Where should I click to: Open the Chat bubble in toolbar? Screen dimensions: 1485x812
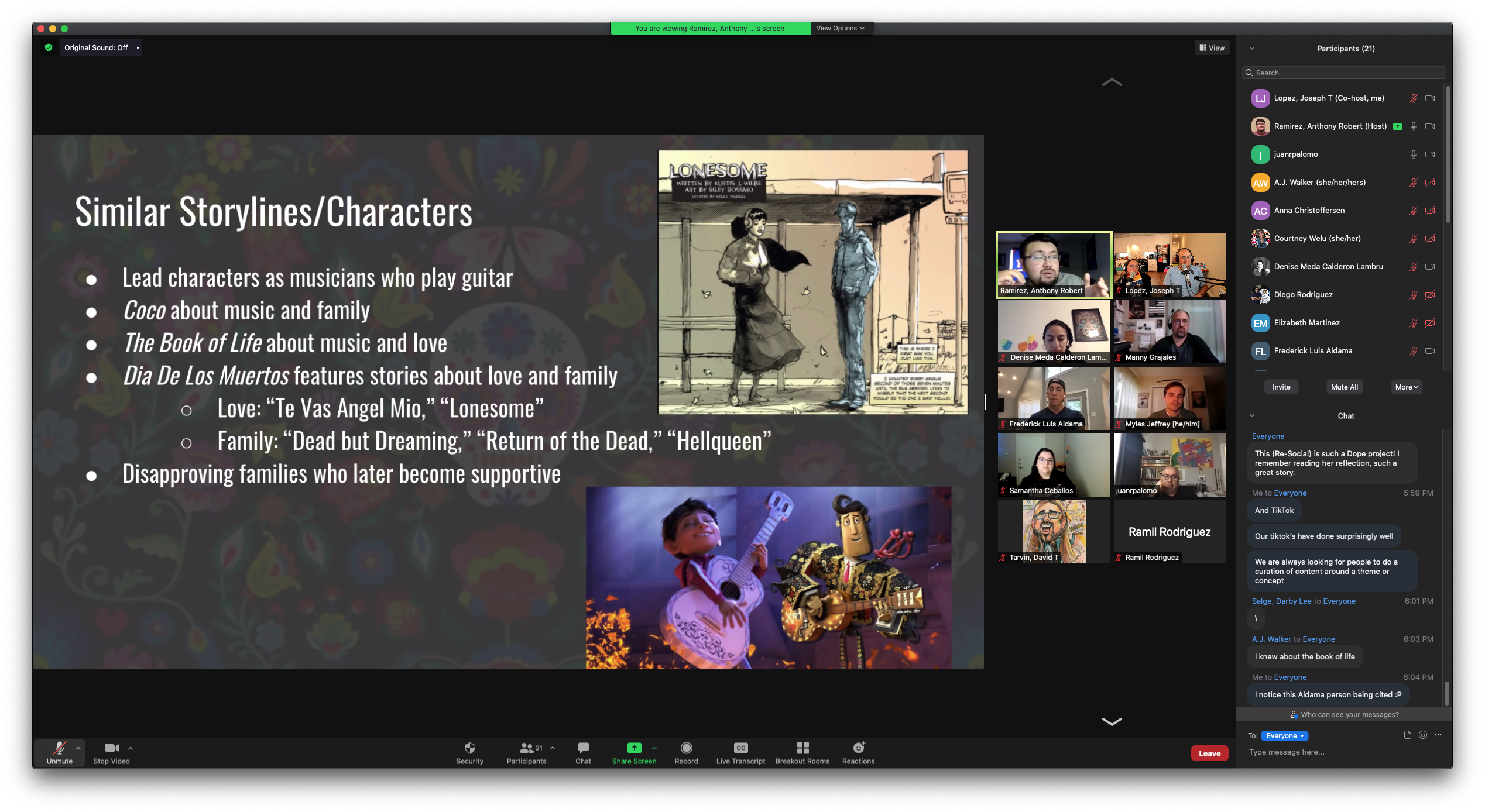click(x=583, y=752)
